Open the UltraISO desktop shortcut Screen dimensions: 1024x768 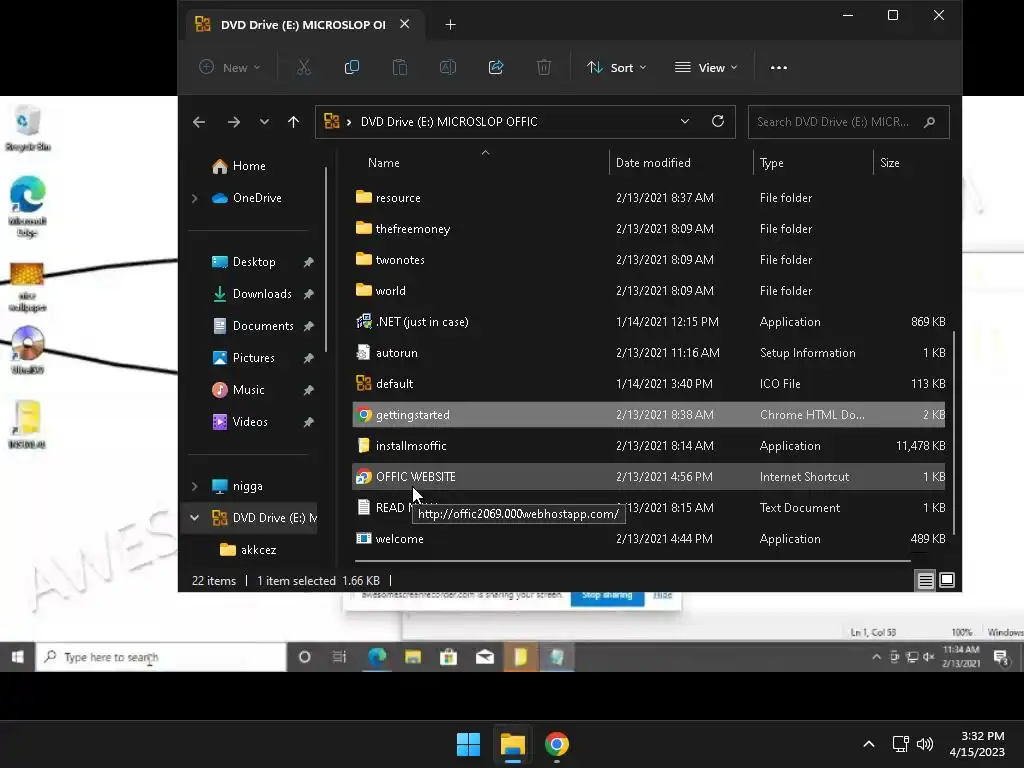[27, 350]
